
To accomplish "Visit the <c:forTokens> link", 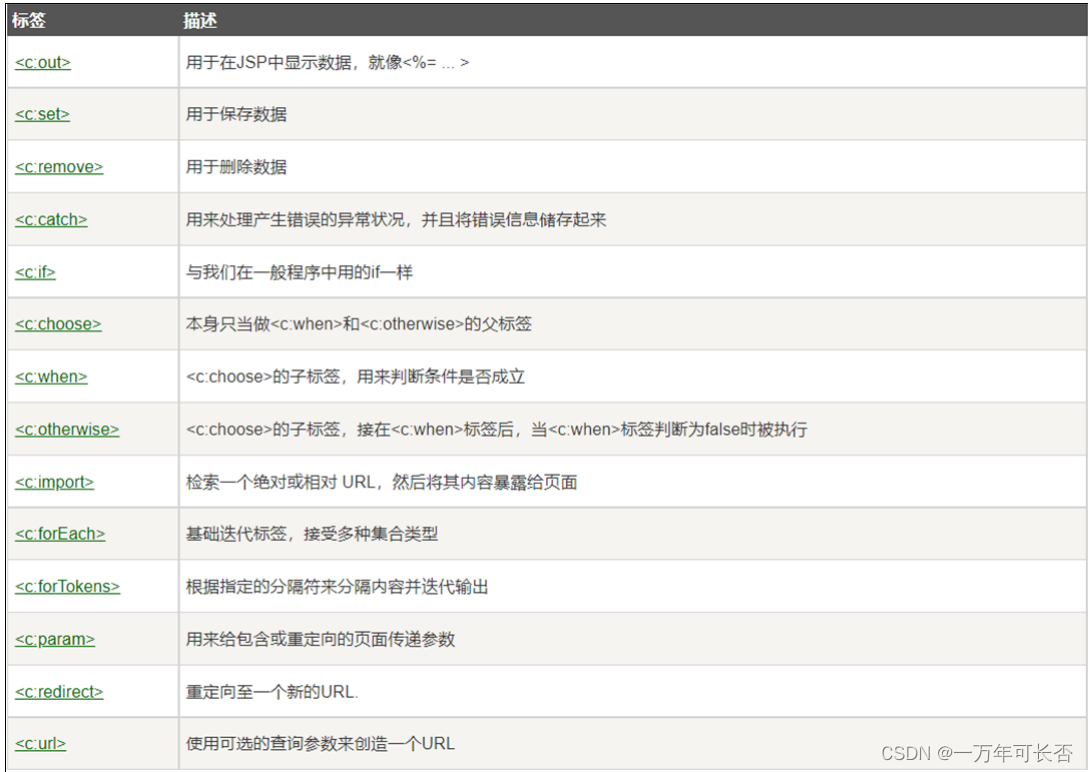I will pyautogui.click(x=67, y=587).
